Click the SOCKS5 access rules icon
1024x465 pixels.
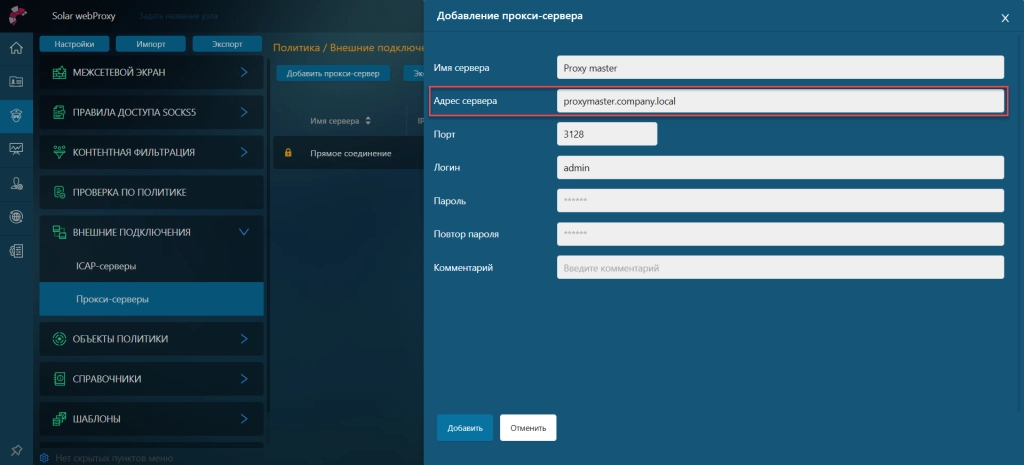[59, 112]
